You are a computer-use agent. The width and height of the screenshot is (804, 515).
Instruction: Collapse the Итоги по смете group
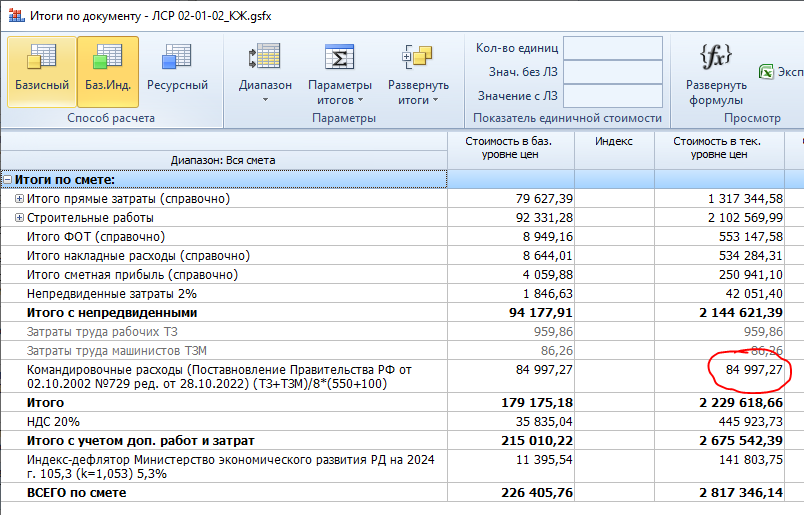pos(8,180)
